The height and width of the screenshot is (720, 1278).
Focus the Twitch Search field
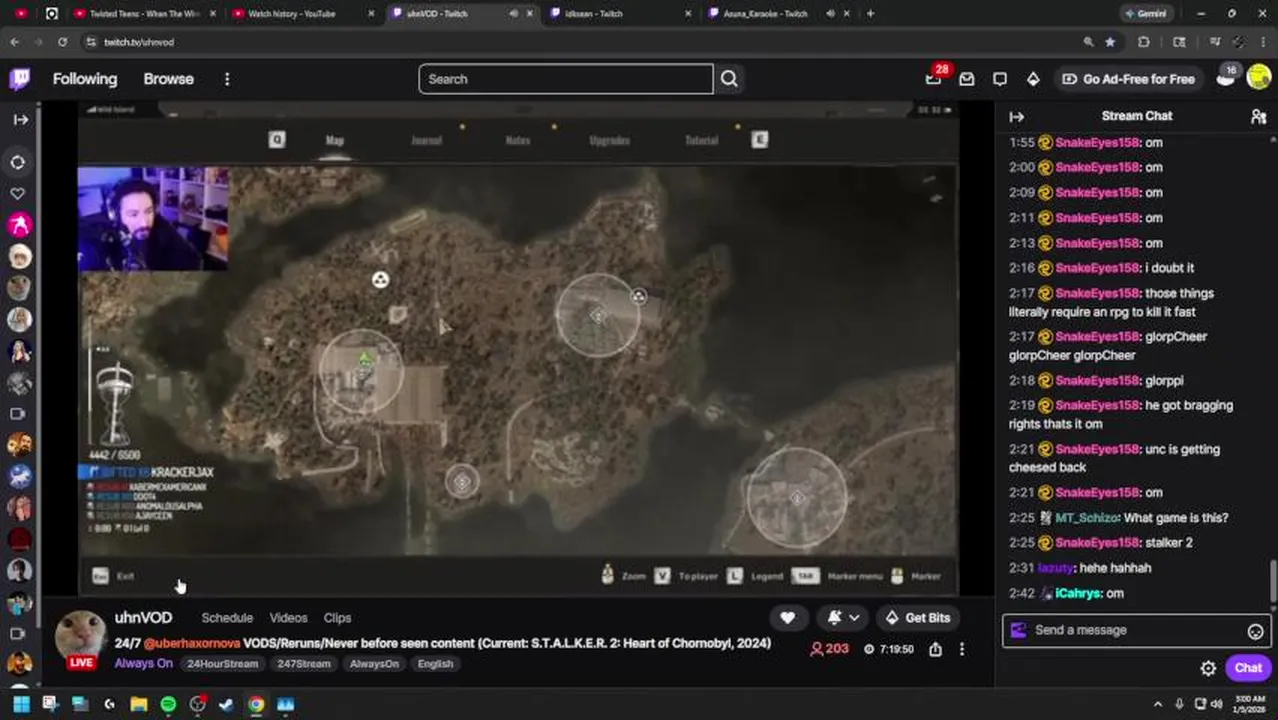pyautogui.click(x=565, y=79)
